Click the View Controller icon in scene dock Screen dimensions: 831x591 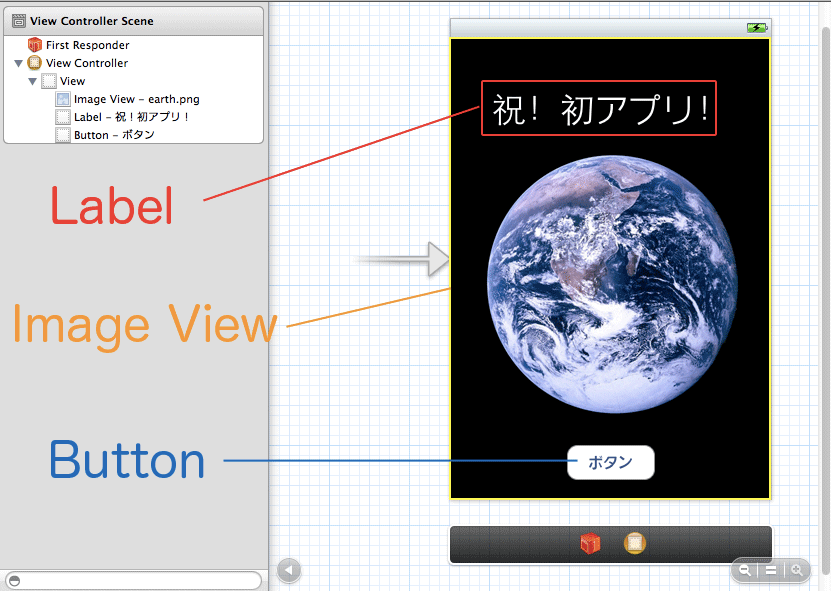[x=634, y=544]
